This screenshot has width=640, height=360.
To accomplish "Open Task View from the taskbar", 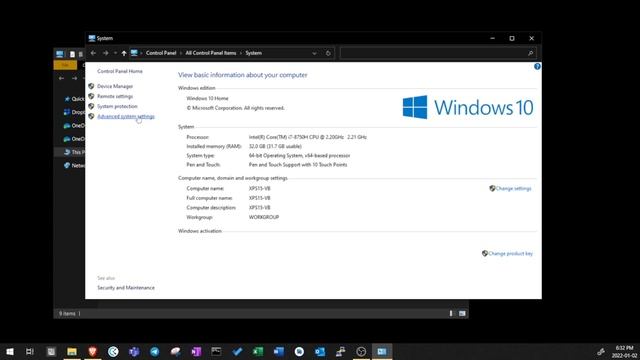I will point(30,351).
